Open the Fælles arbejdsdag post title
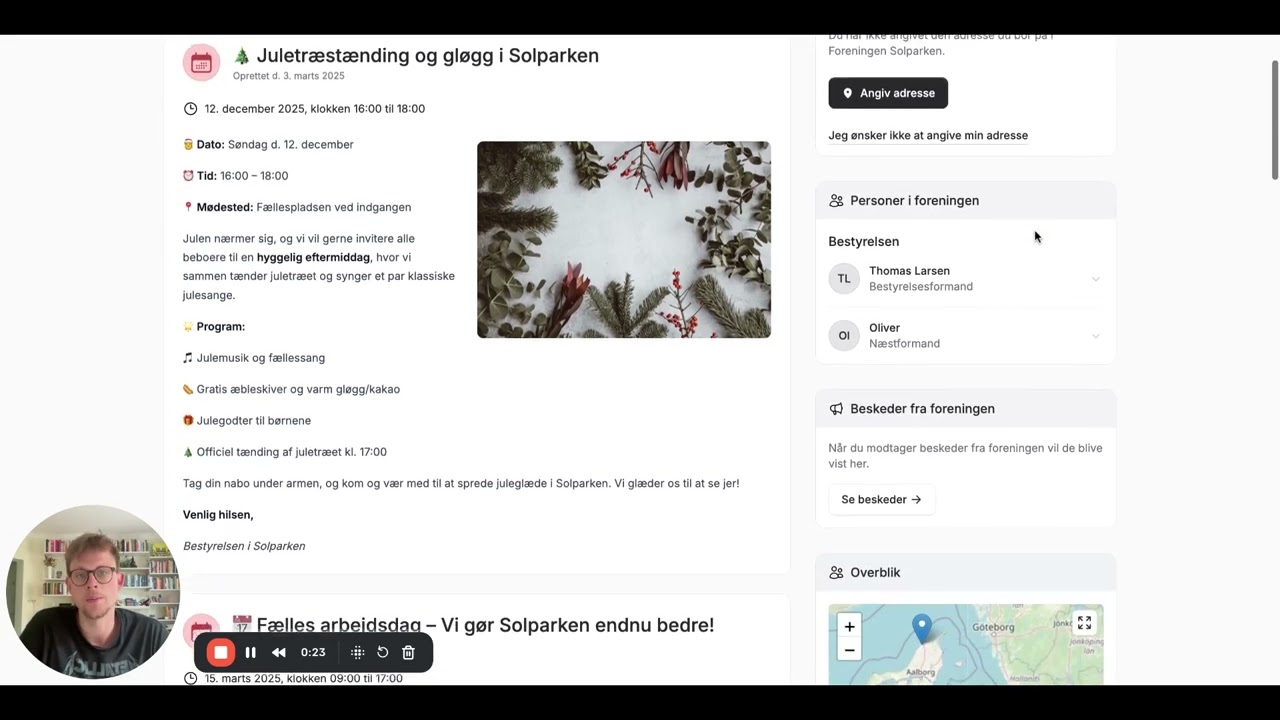Image resolution: width=1280 pixels, height=720 pixels. coord(473,626)
